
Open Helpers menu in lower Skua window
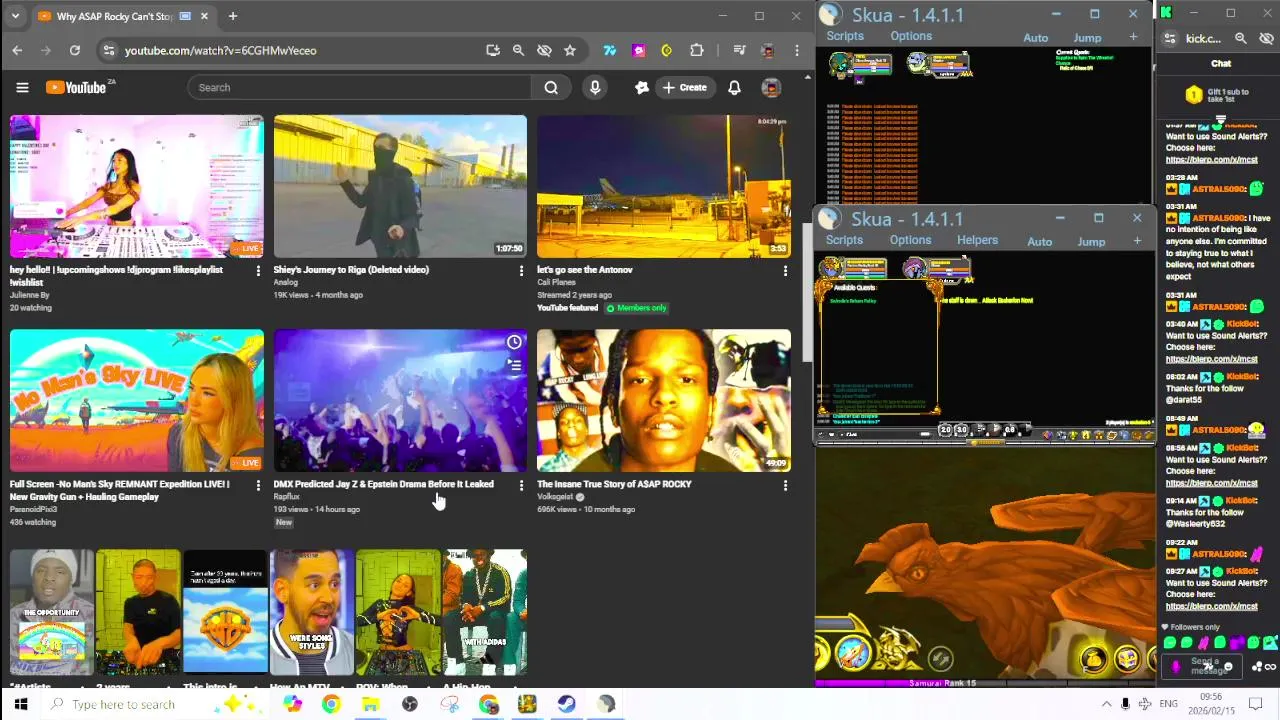click(977, 240)
